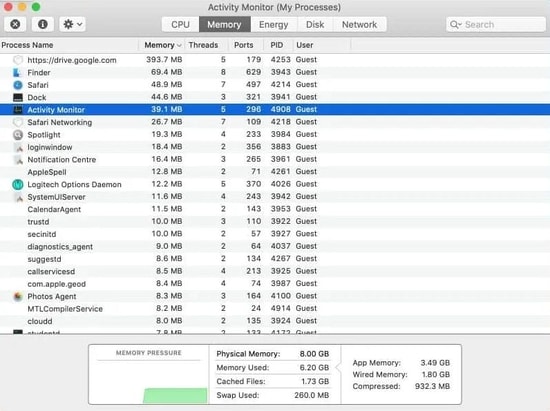Click the Finder process icon

point(18,73)
